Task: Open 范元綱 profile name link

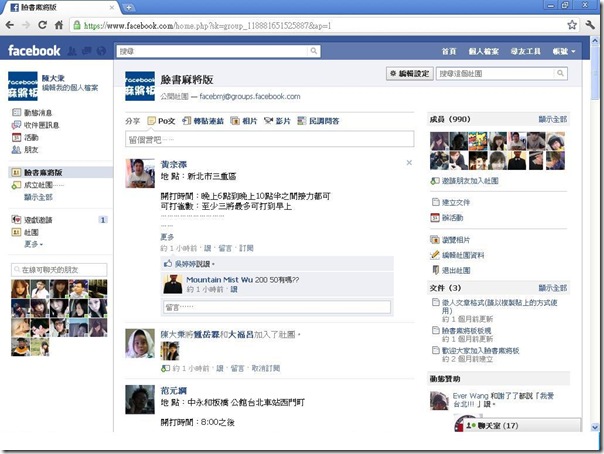Action: coord(174,390)
